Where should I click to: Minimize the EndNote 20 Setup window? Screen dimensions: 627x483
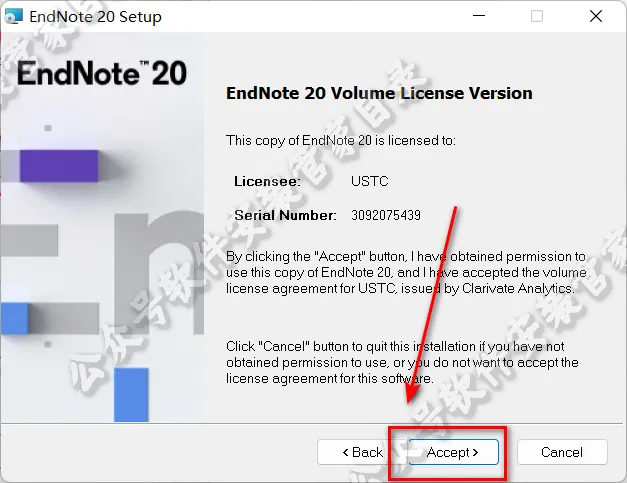pyautogui.click(x=479, y=16)
